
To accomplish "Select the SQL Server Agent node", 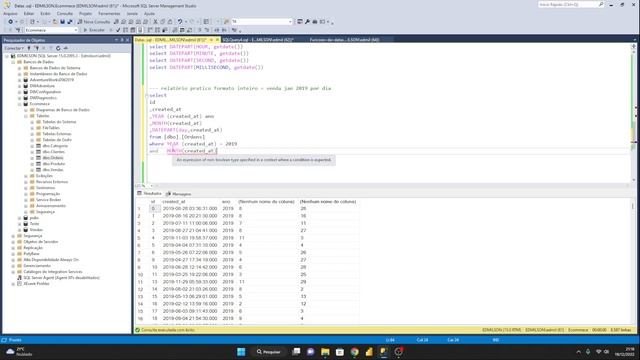I will [x=61, y=278].
